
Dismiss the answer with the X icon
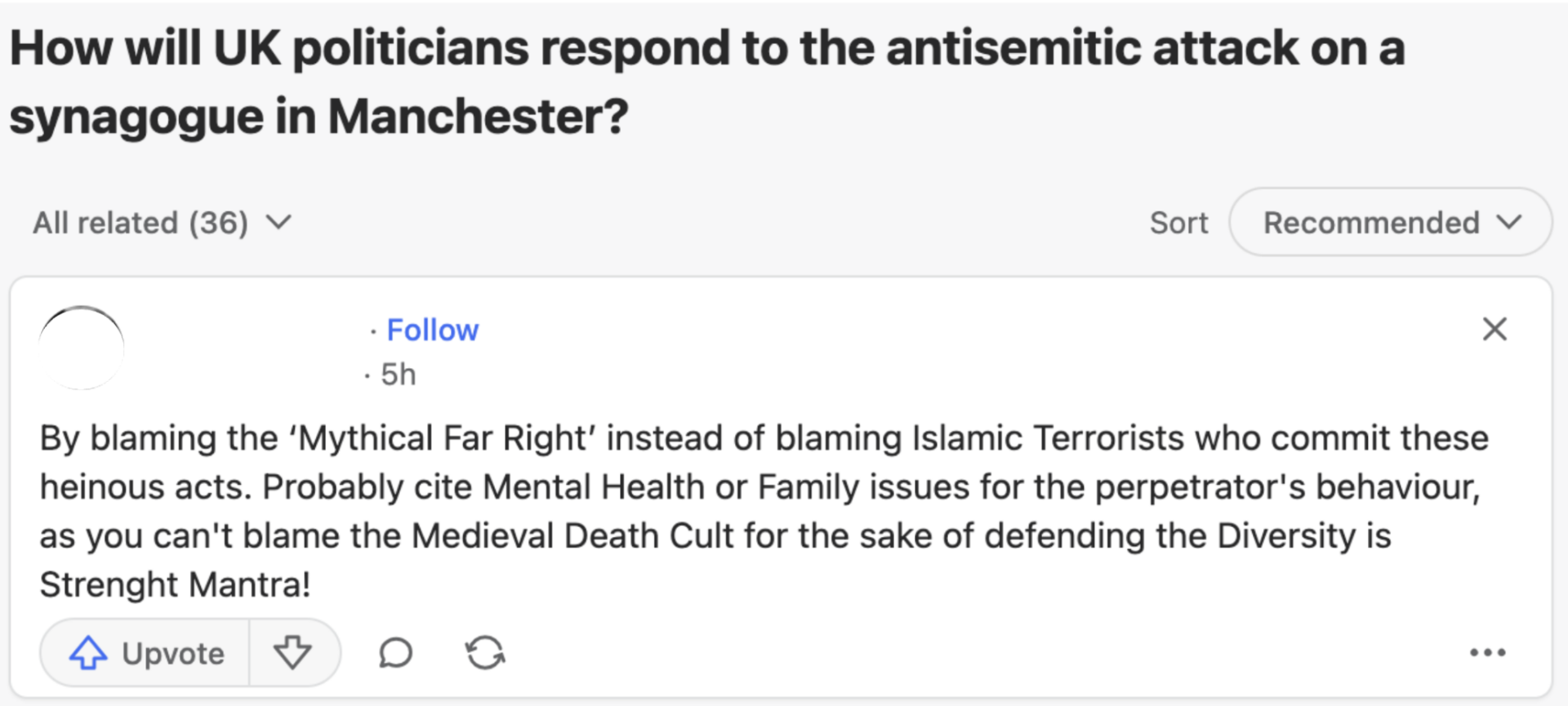1494,329
